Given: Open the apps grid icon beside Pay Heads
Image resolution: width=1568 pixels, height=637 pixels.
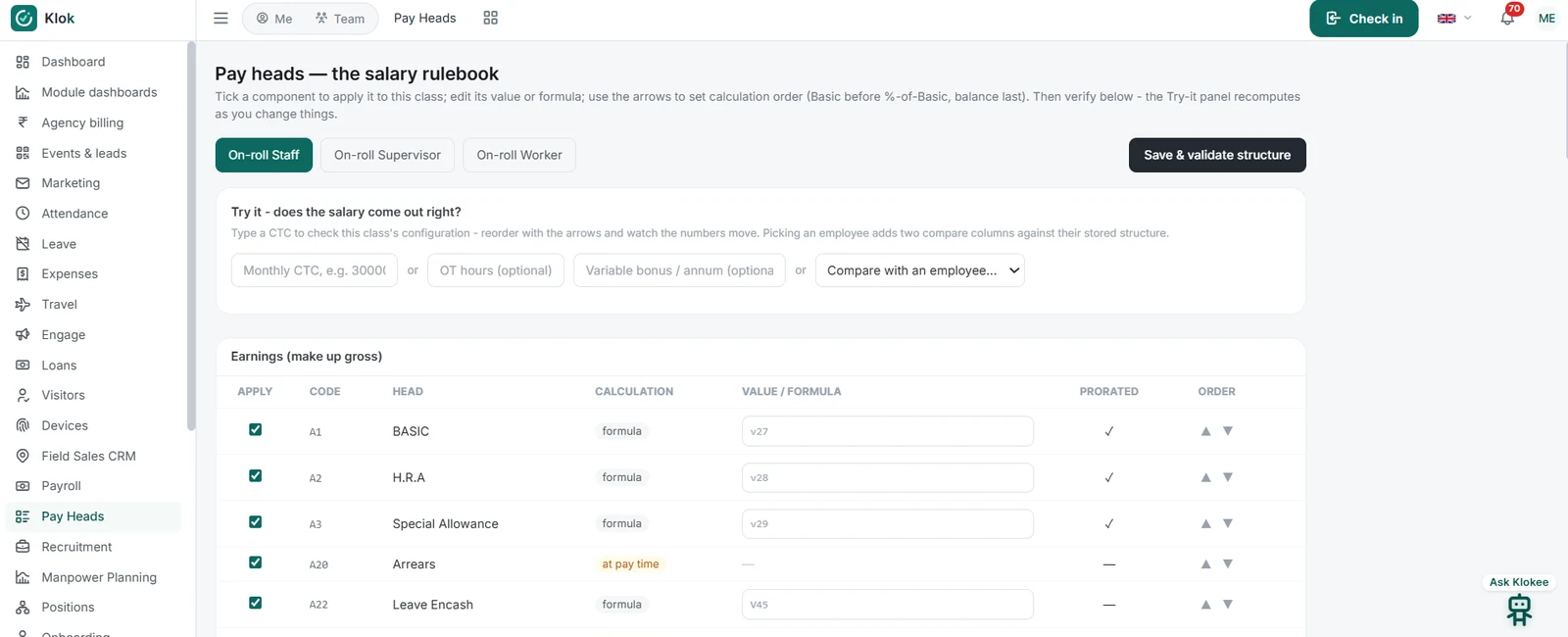Looking at the screenshot, I should 491,19.
